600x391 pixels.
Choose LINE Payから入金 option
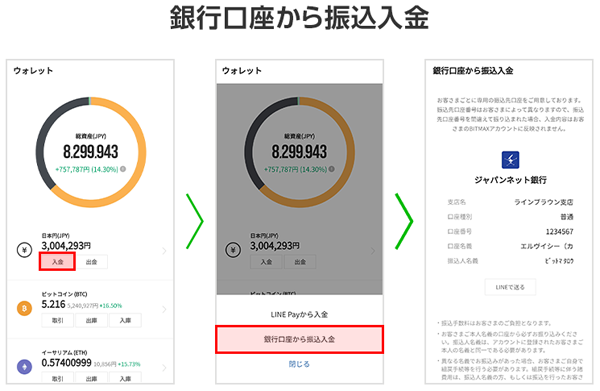(x=299, y=314)
